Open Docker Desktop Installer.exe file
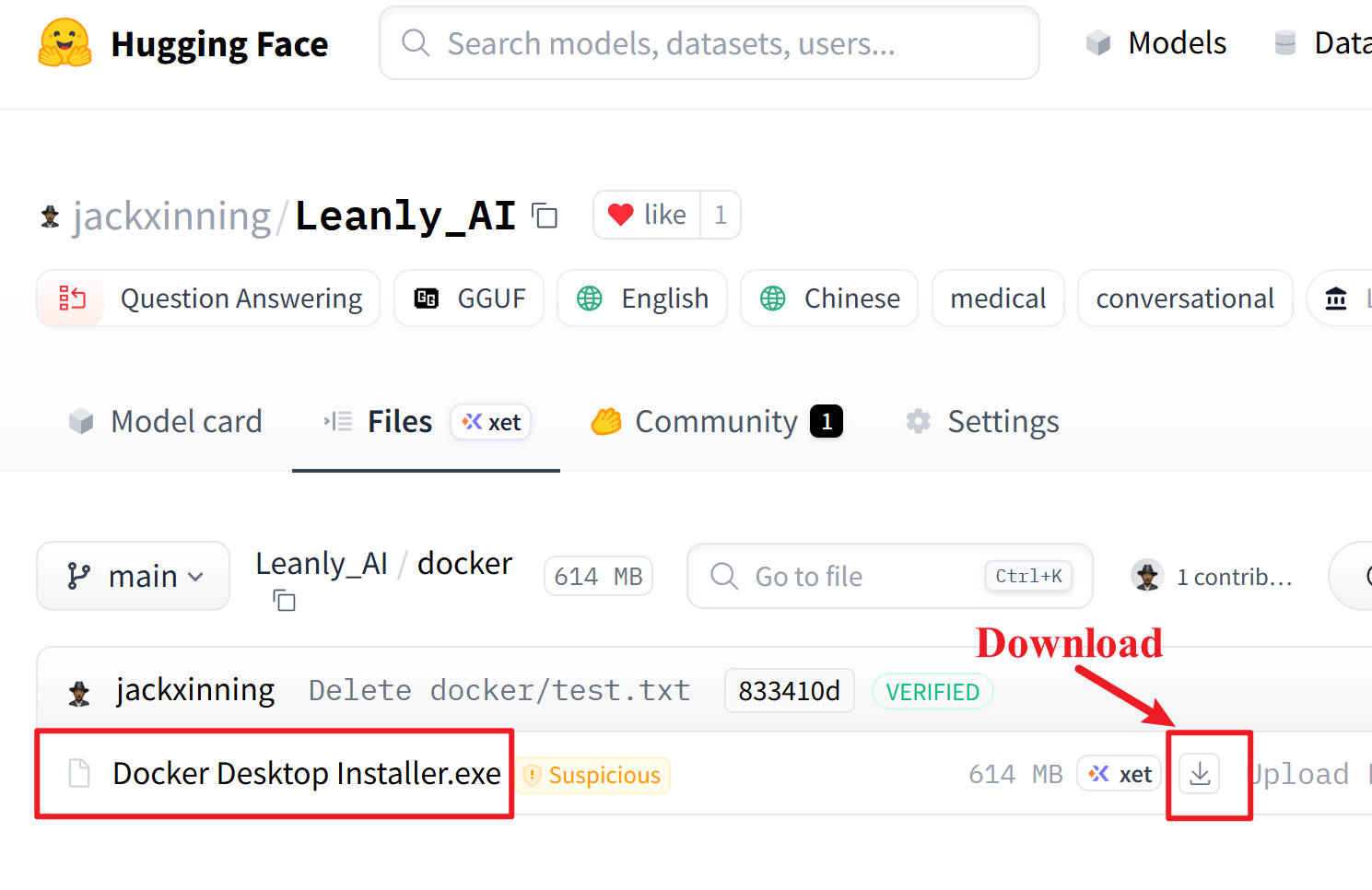1372x890 pixels. point(307,774)
